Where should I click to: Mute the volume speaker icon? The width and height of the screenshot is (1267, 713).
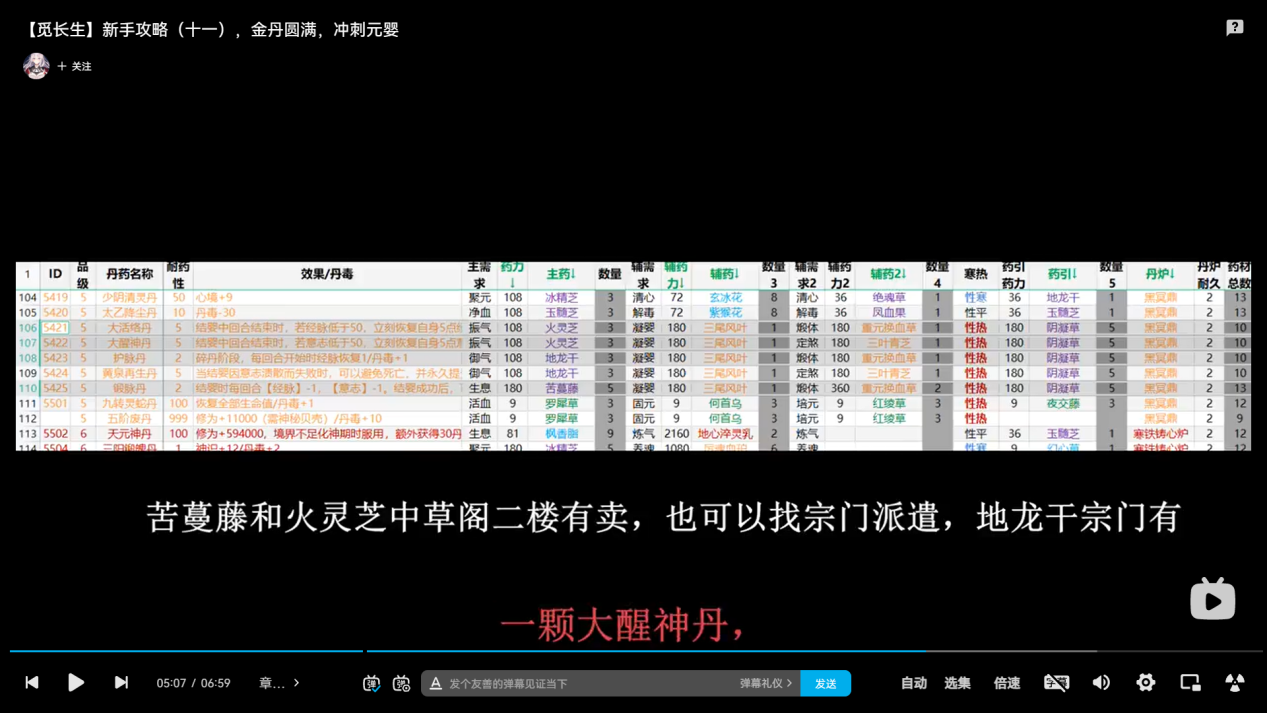pyautogui.click(x=1101, y=682)
